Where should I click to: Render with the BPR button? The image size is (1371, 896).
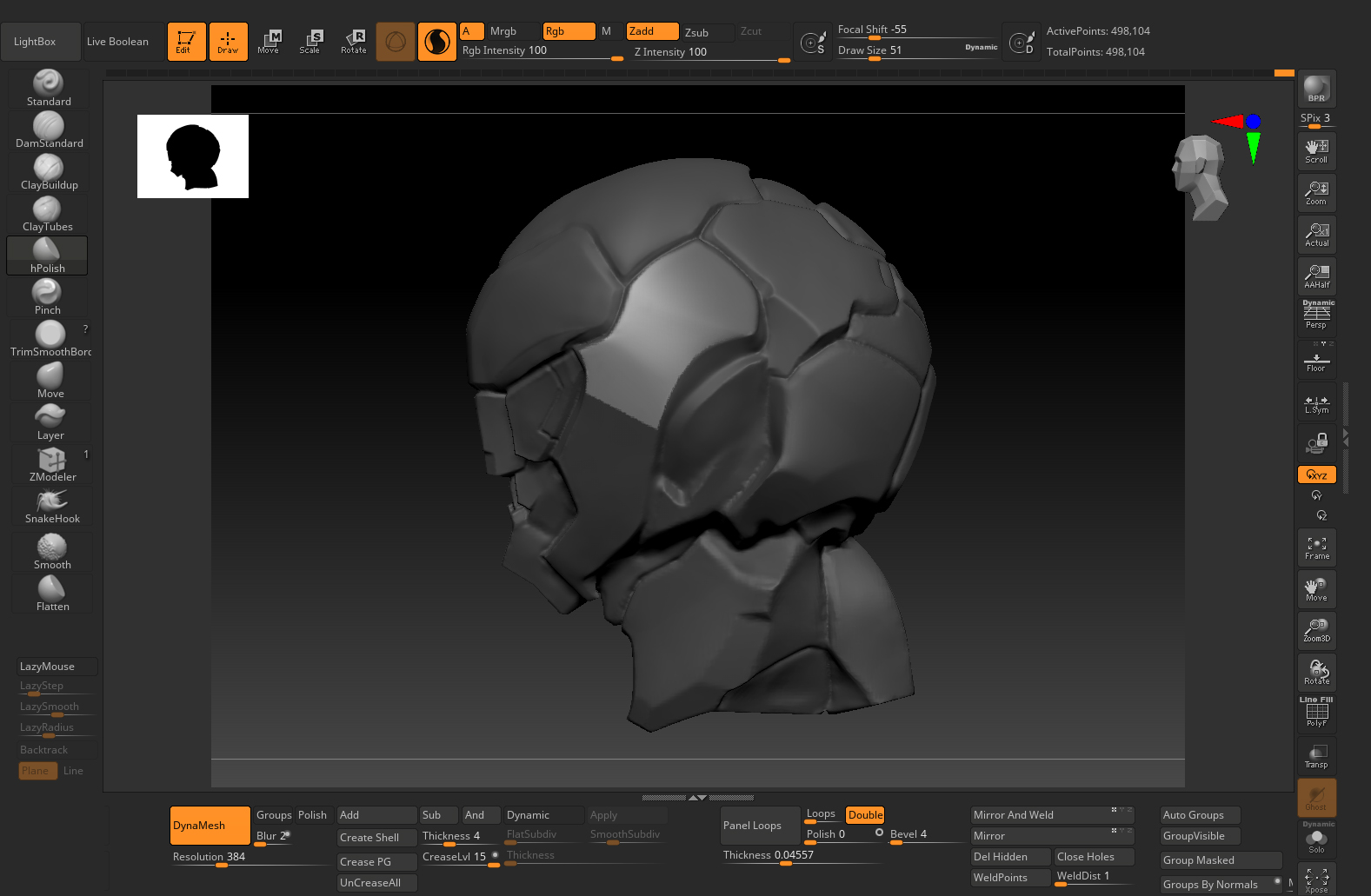point(1316,90)
